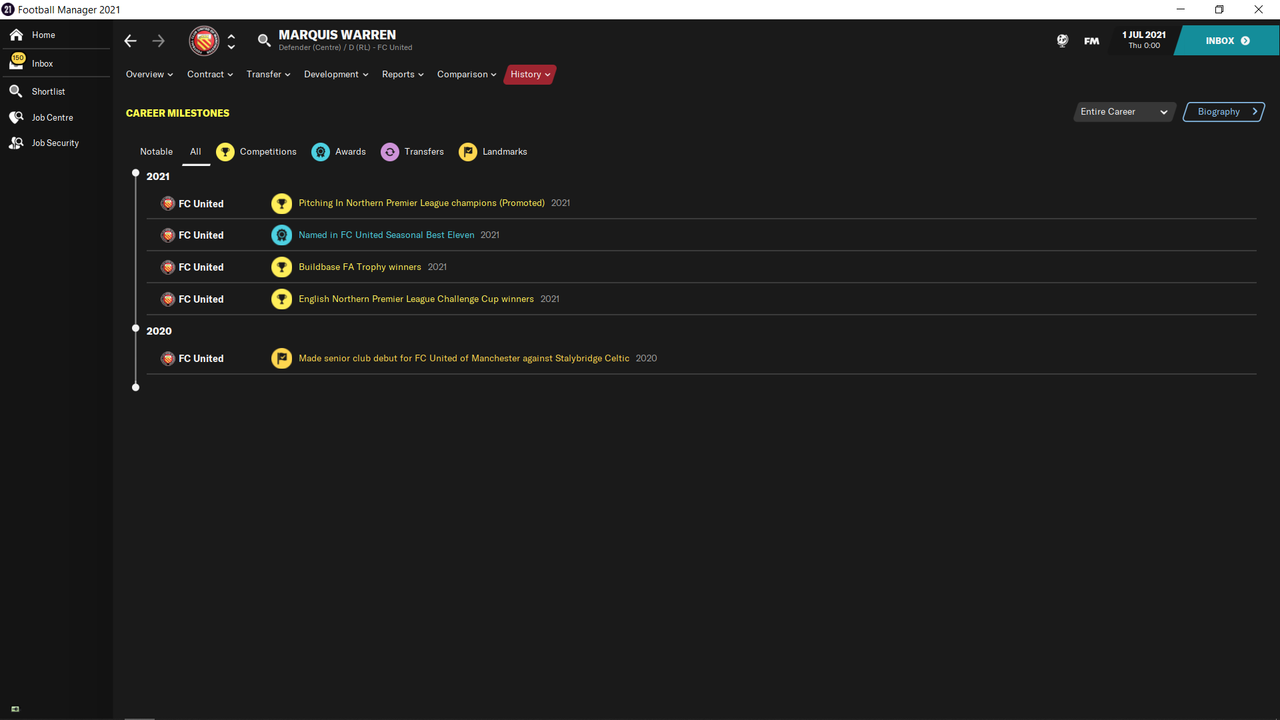Image resolution: width=1280 pixels, height=720 pixels.
Task: Click the 1 JUL 2021 date display
Action: 1144,40
